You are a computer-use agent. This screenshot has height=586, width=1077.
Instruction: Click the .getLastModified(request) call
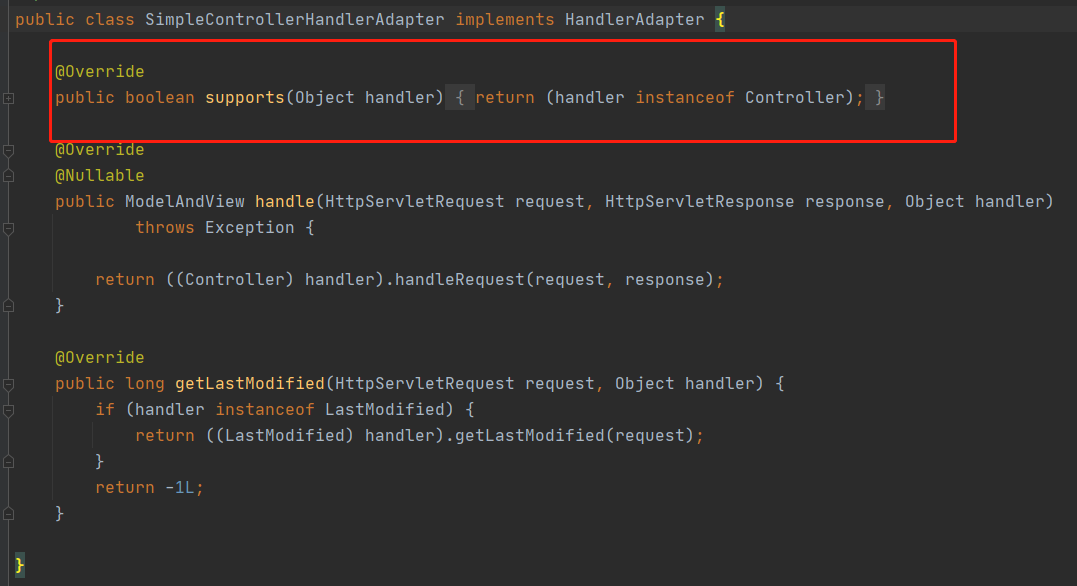point(569,436)
